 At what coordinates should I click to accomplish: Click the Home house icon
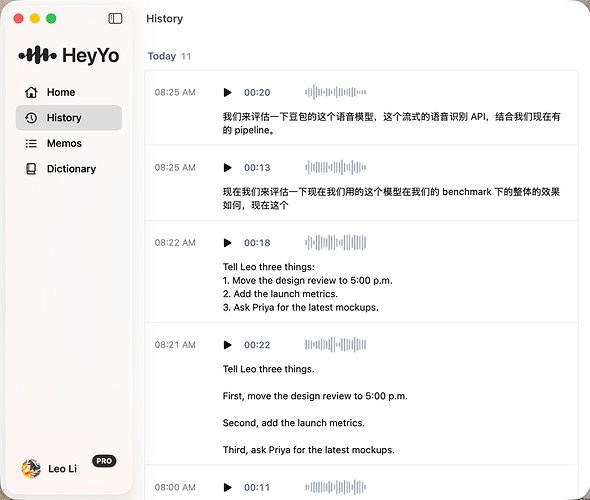pos(31,92)
